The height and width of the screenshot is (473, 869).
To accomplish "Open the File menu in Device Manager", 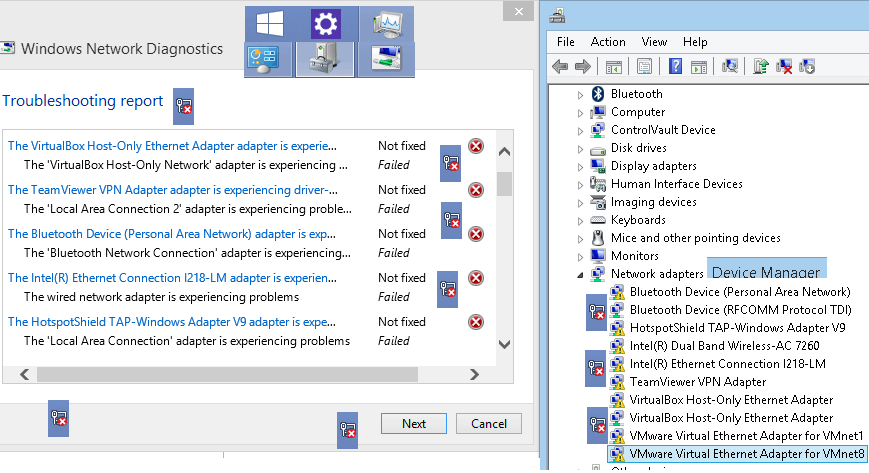I will pyautogui.click(x=565, y=42).
